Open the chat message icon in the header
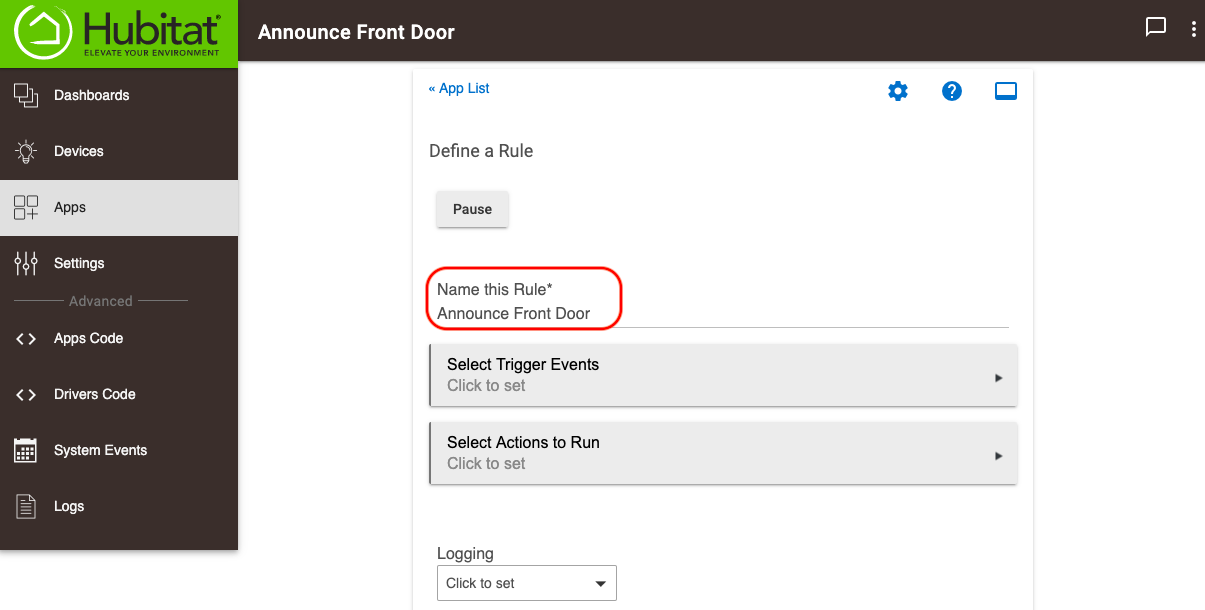The height and width of the screenshot is (610, 1205). [x=1156, y=27]
